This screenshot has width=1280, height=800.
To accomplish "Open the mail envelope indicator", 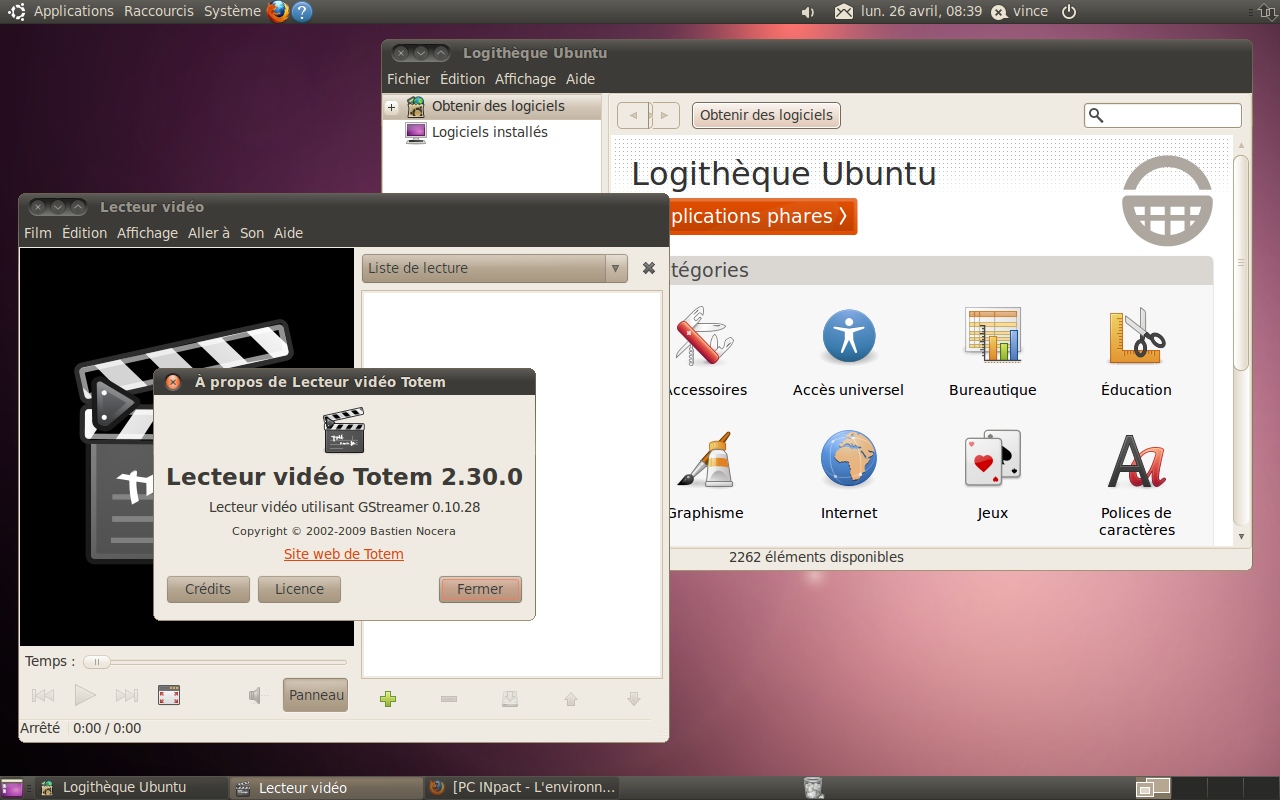I will pyautogui.click(x=844, y=12).
